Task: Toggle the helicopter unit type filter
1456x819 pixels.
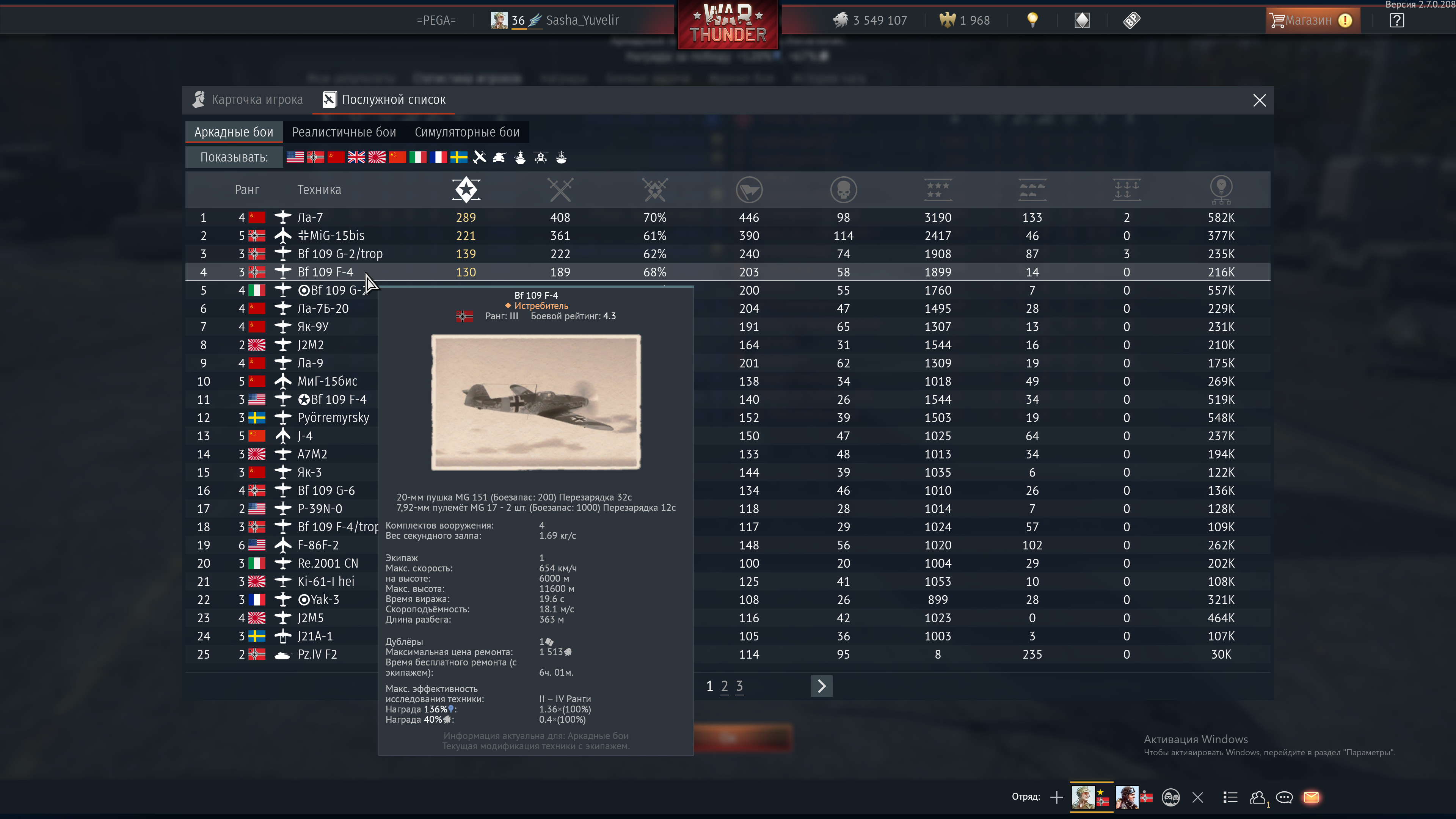Action: point(540,157)
